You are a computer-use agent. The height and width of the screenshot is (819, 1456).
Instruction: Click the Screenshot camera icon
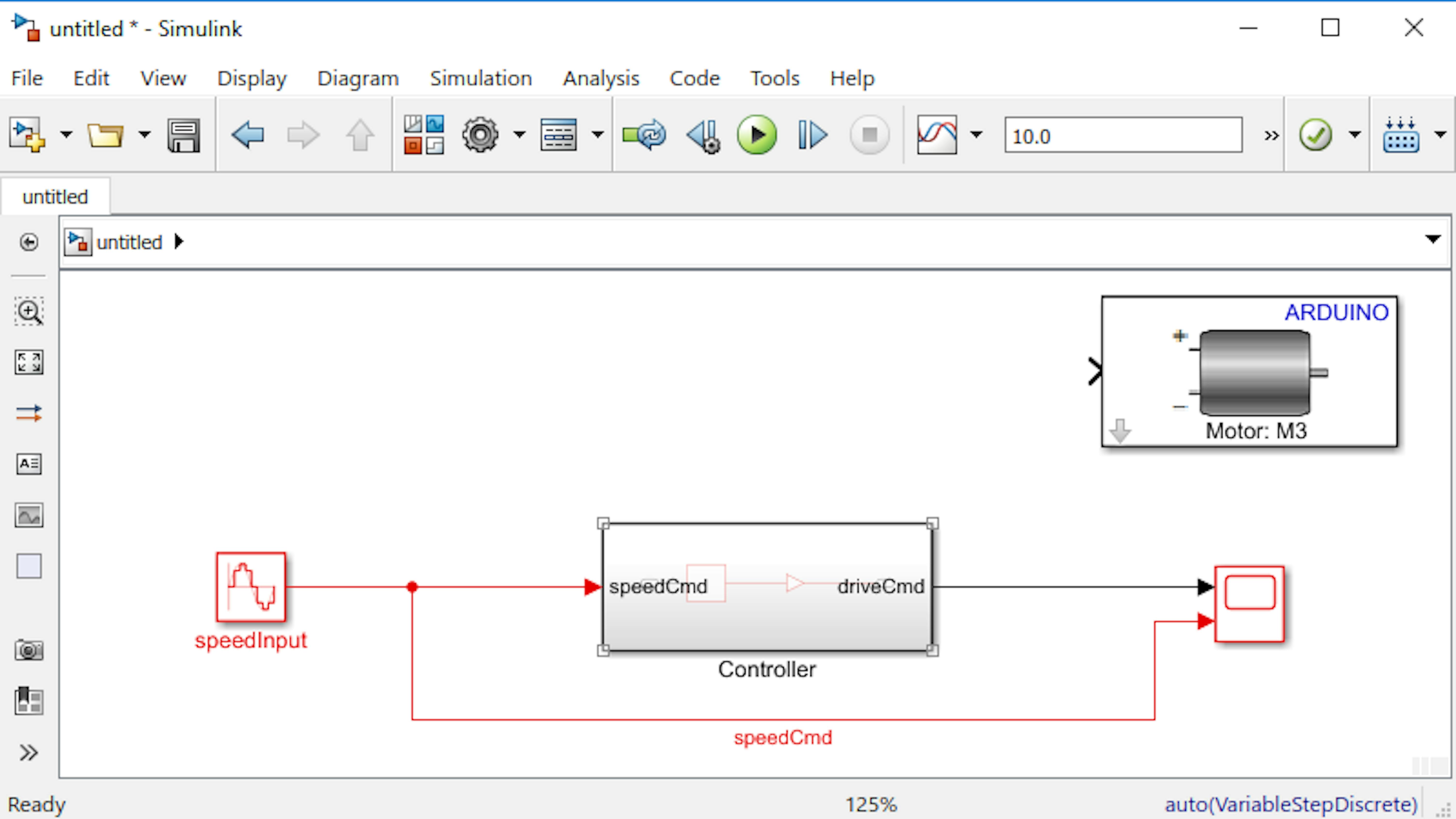click(x=29, y=650)
